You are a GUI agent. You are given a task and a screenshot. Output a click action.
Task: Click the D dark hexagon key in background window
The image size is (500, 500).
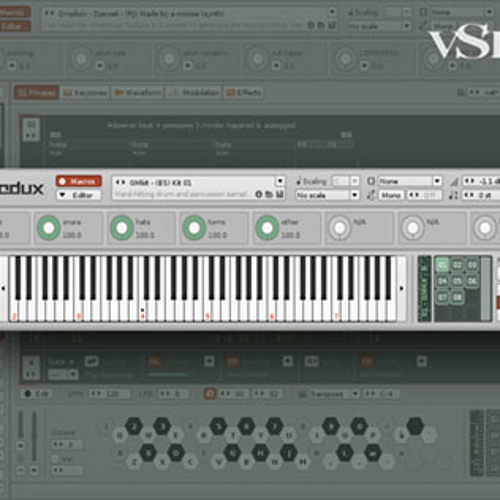176,453
